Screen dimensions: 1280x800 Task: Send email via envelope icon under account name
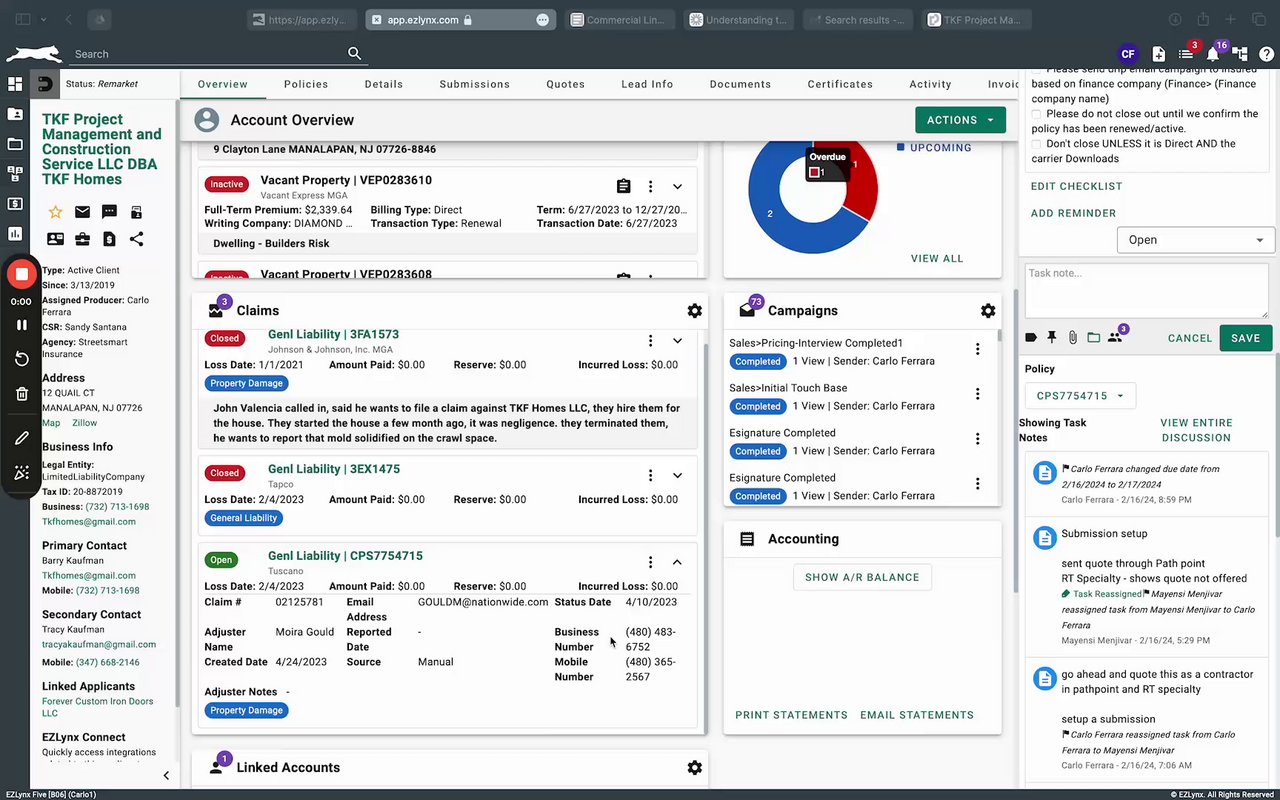point(82,212)
